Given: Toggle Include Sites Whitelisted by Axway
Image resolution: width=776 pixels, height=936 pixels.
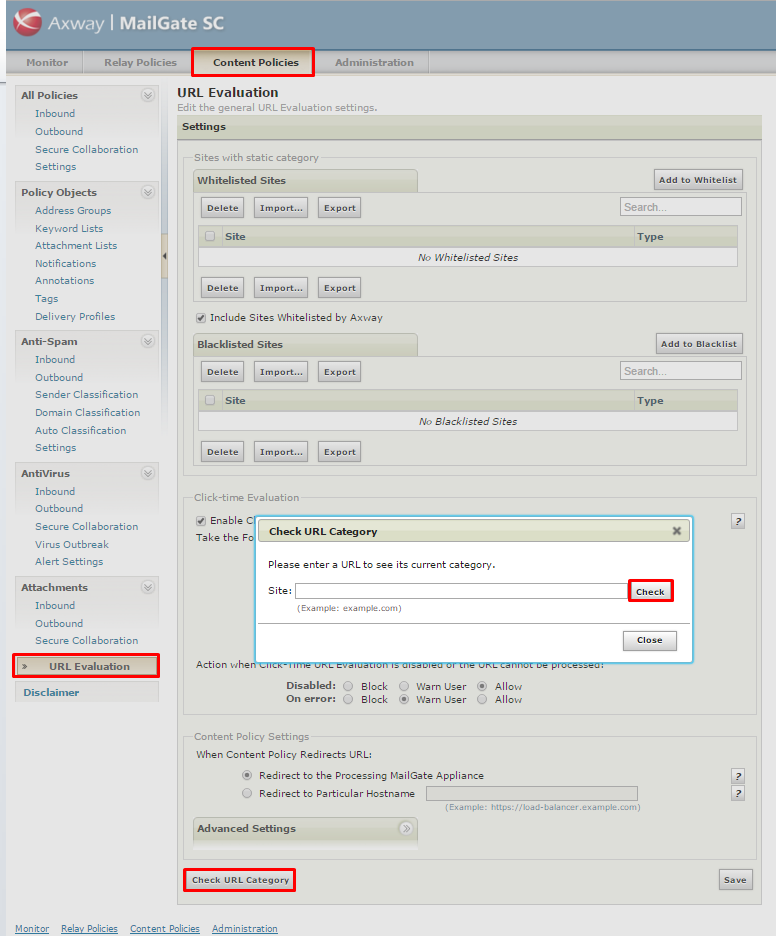Looking at the screenshot, I should click(201, 318).
